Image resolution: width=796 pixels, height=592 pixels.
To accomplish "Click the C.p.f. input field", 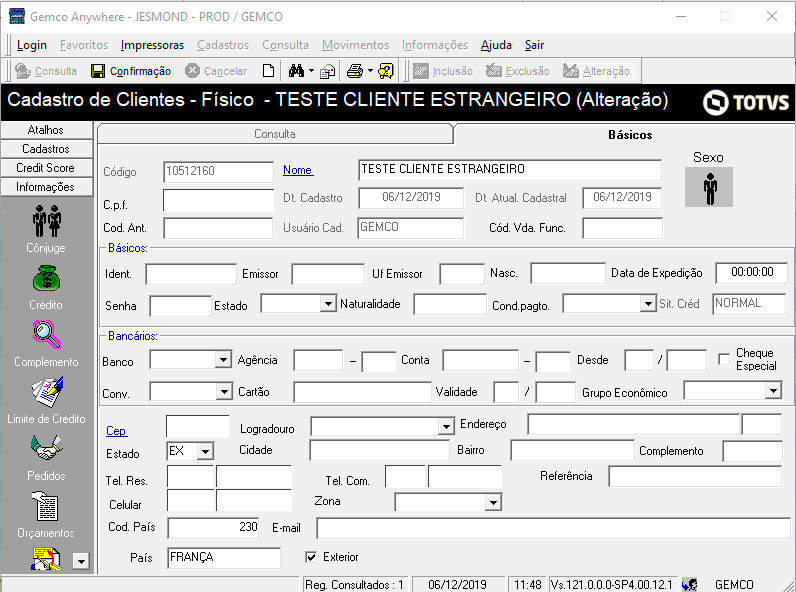I will (x=218, y=200).
